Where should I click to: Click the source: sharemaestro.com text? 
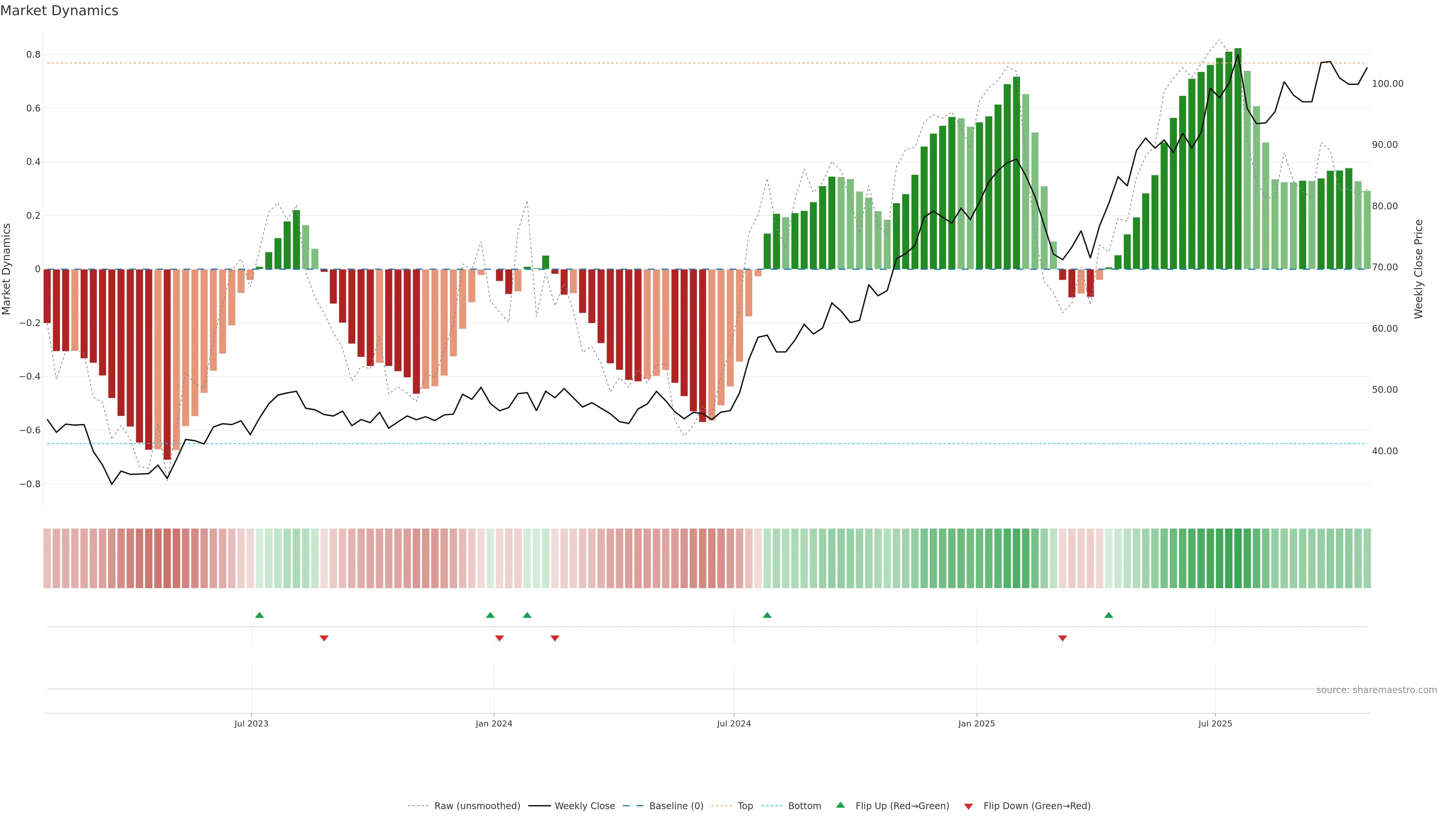point(1376,690)
